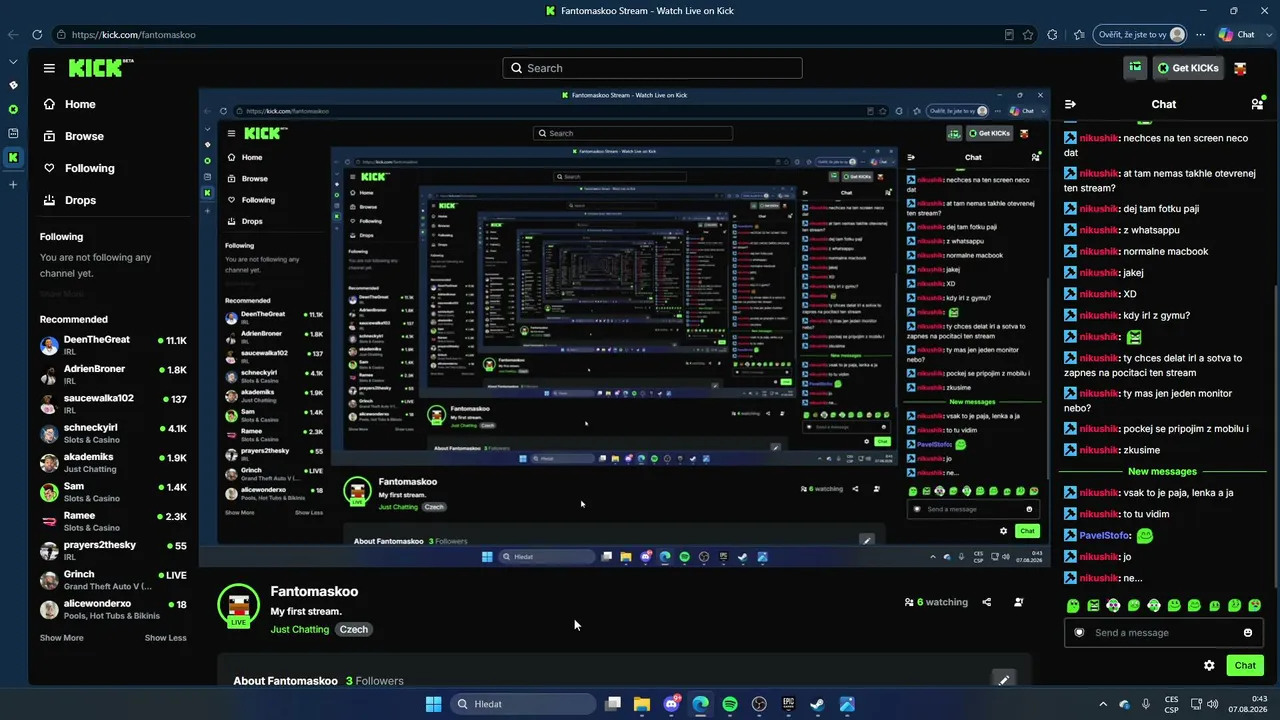Screen dimensions: 1280x720
Task: Open the browser Extensions puzzle icon
Action: coord(1053,35)
